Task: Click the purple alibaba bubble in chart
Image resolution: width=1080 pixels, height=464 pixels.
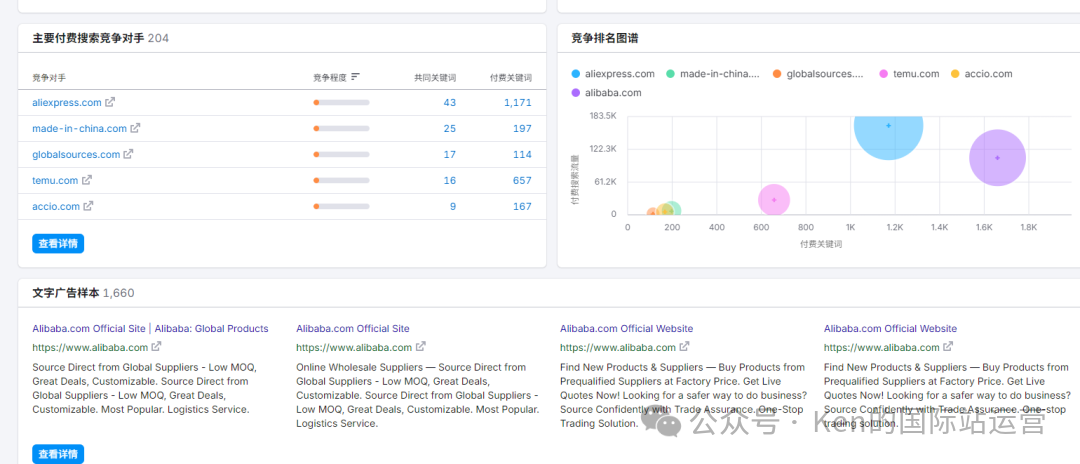Action: pyautogui.click(x=997, y=158)
